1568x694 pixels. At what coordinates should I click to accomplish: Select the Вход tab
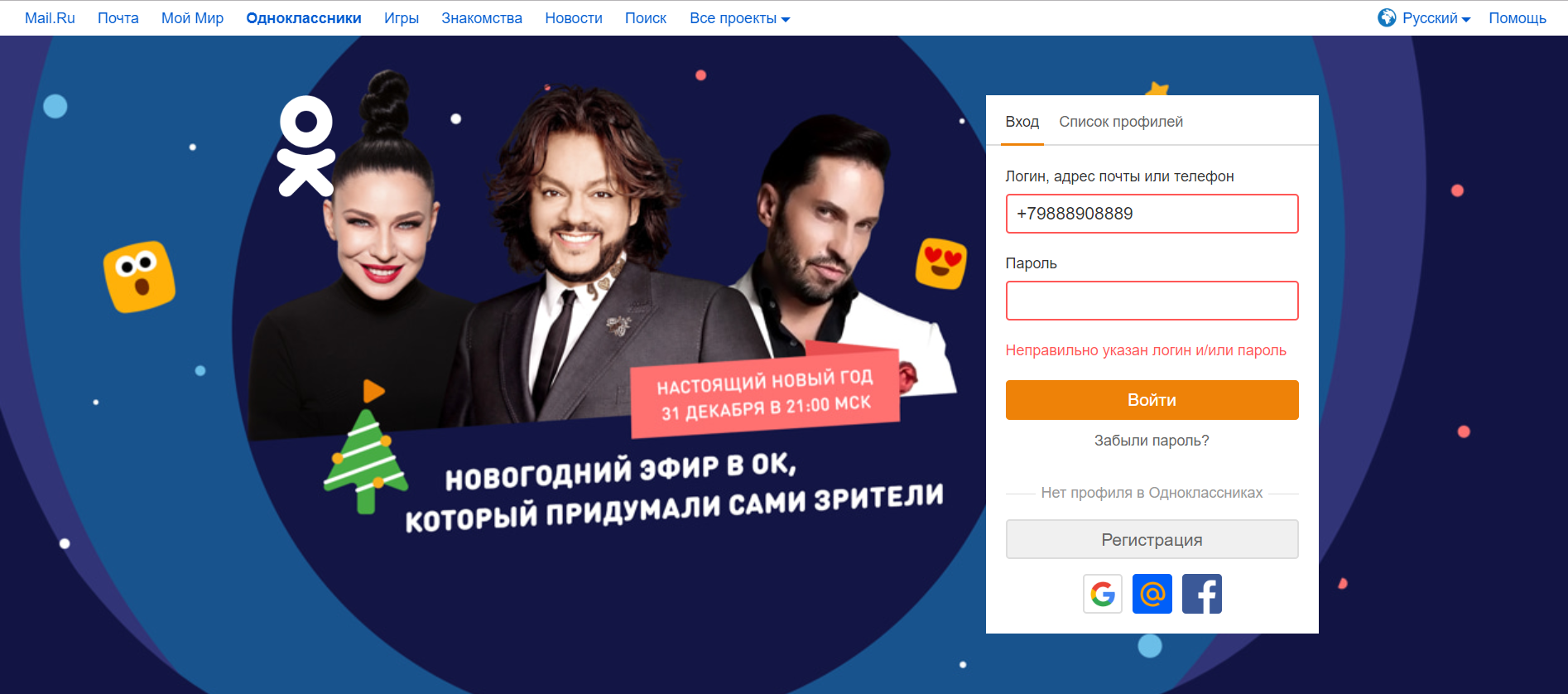click(x=1022, y=122)
